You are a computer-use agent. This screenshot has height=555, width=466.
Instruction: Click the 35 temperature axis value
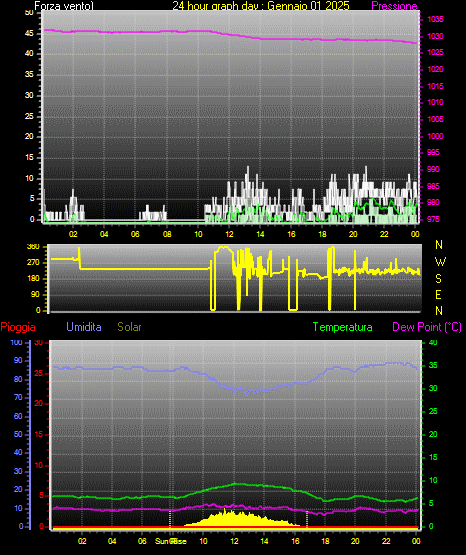[433, 365]
